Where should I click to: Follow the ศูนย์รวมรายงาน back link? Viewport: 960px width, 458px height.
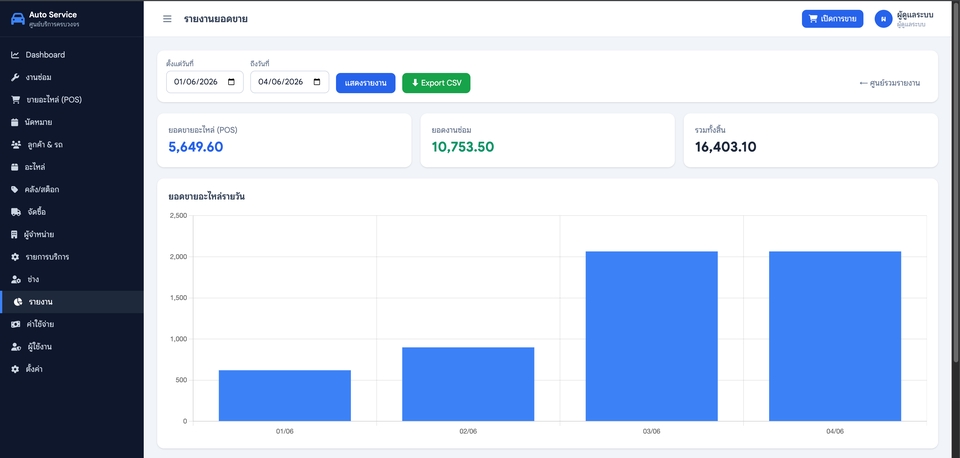(890, 83)
